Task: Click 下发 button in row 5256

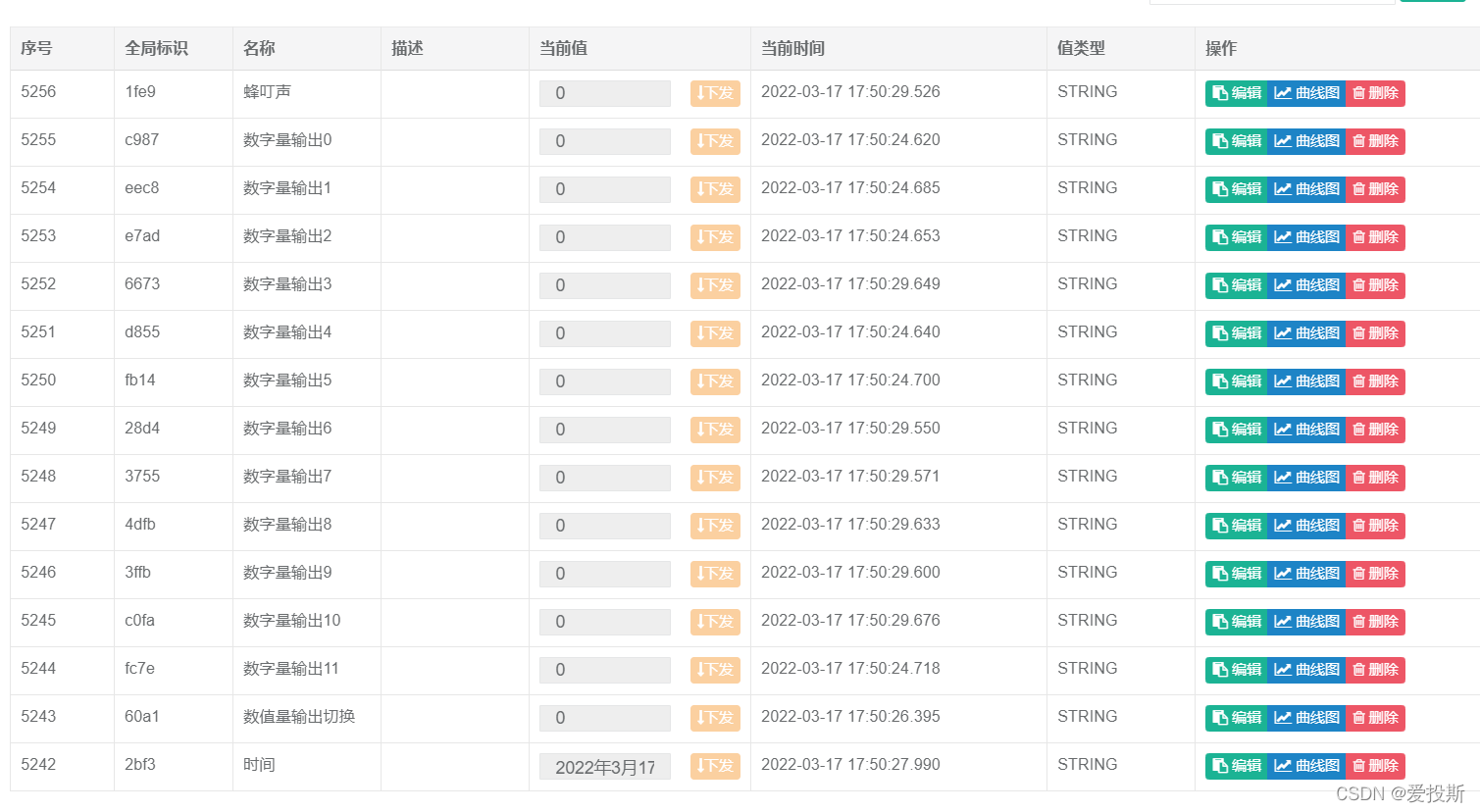Action: 715,93
